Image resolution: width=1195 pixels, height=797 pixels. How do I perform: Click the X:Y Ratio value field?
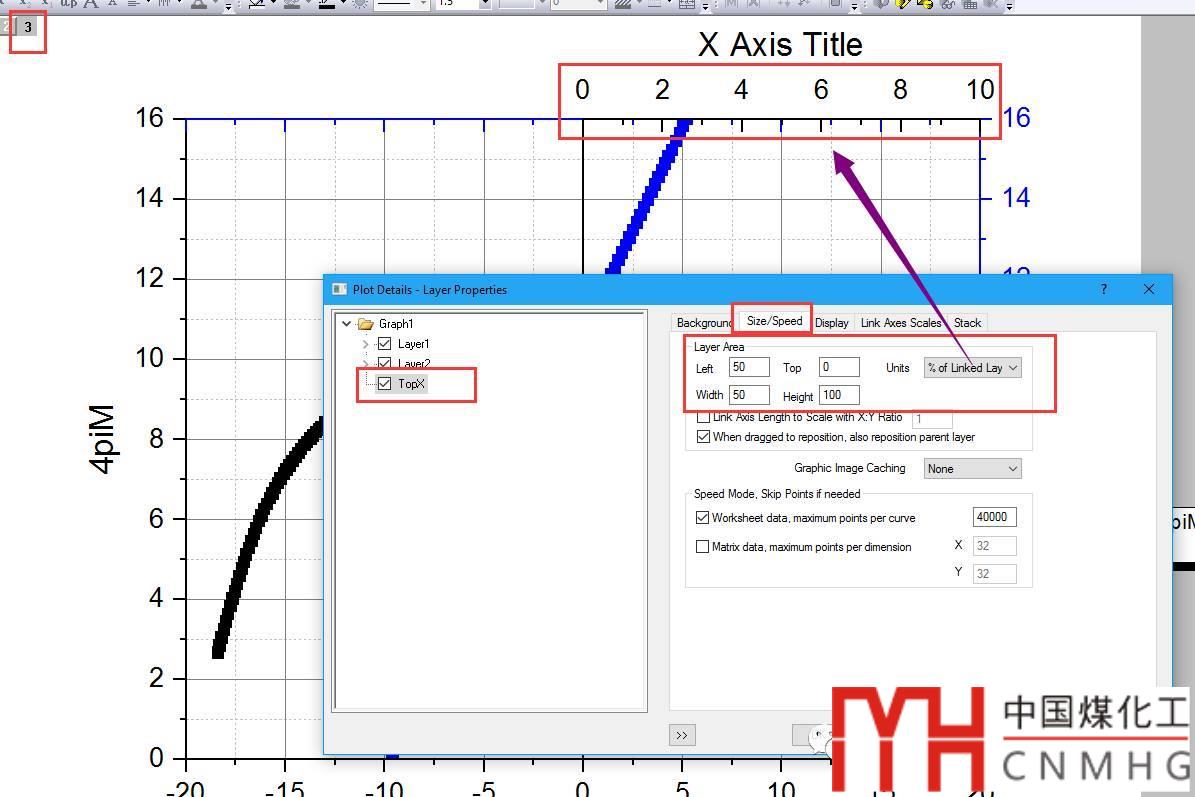pyautogui.click(x=932, y=418)
